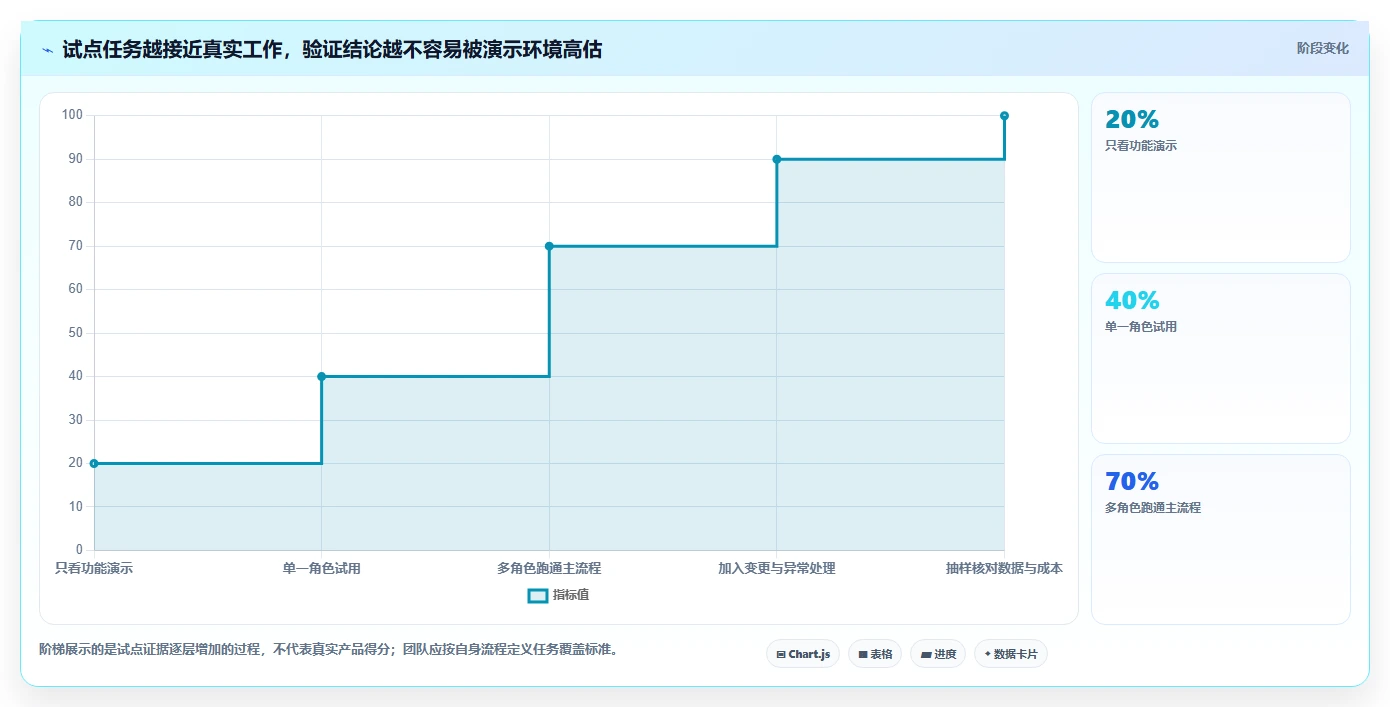This screenshot has width=1390, height=707.
Task: Click the x-axis label 单一角色试用
Action: coord(321,568)
